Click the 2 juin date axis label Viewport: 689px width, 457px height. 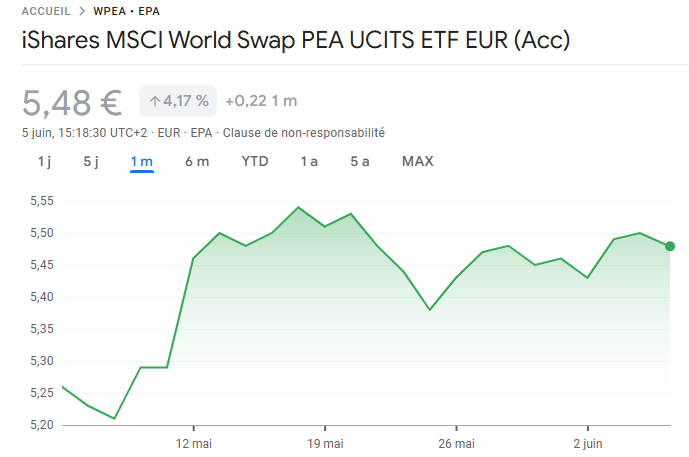588,443
